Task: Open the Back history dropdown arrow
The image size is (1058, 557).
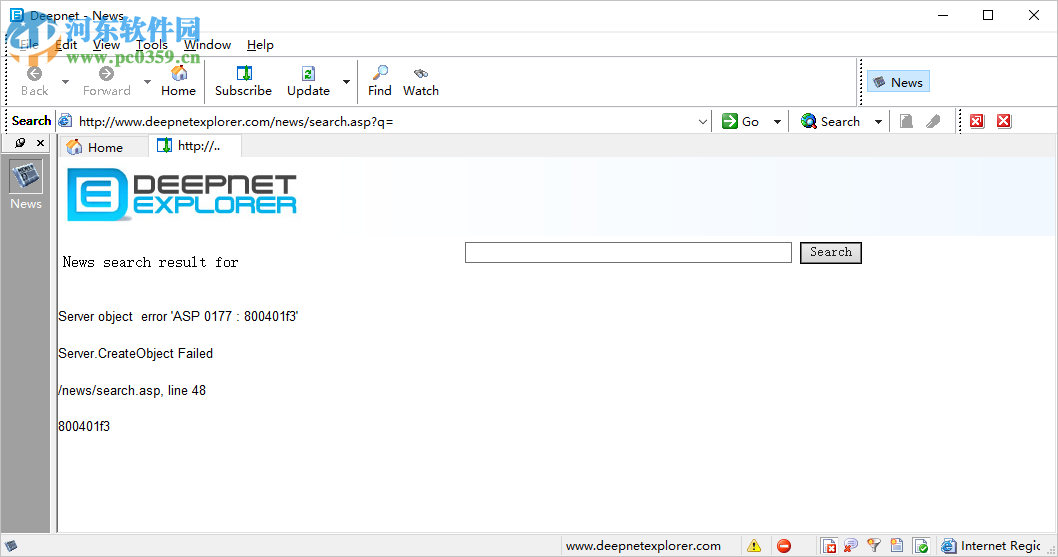Action: tap(65, 82)
